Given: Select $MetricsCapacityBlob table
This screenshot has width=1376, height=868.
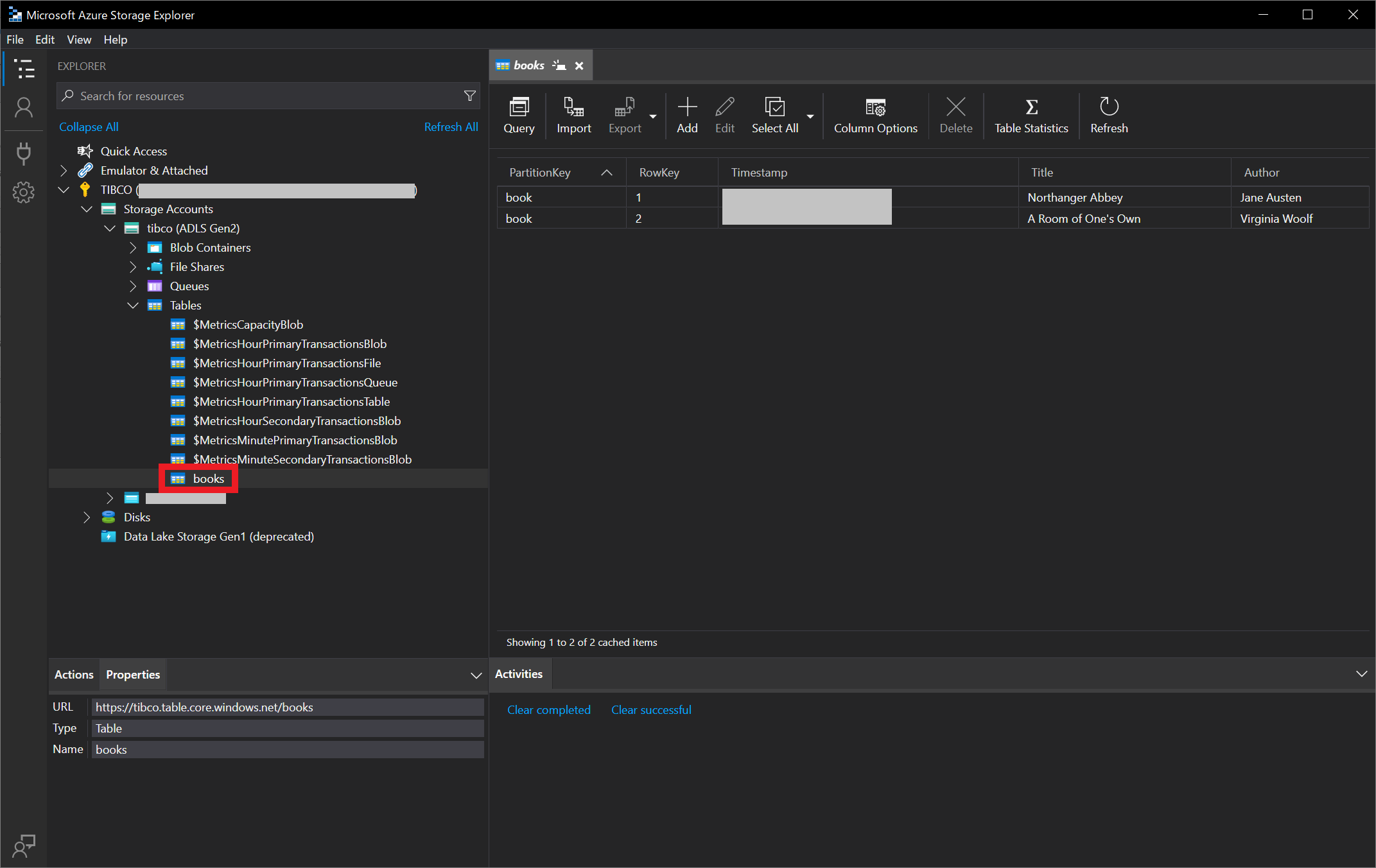Looking at the screenshot, I should coord(248,324).
